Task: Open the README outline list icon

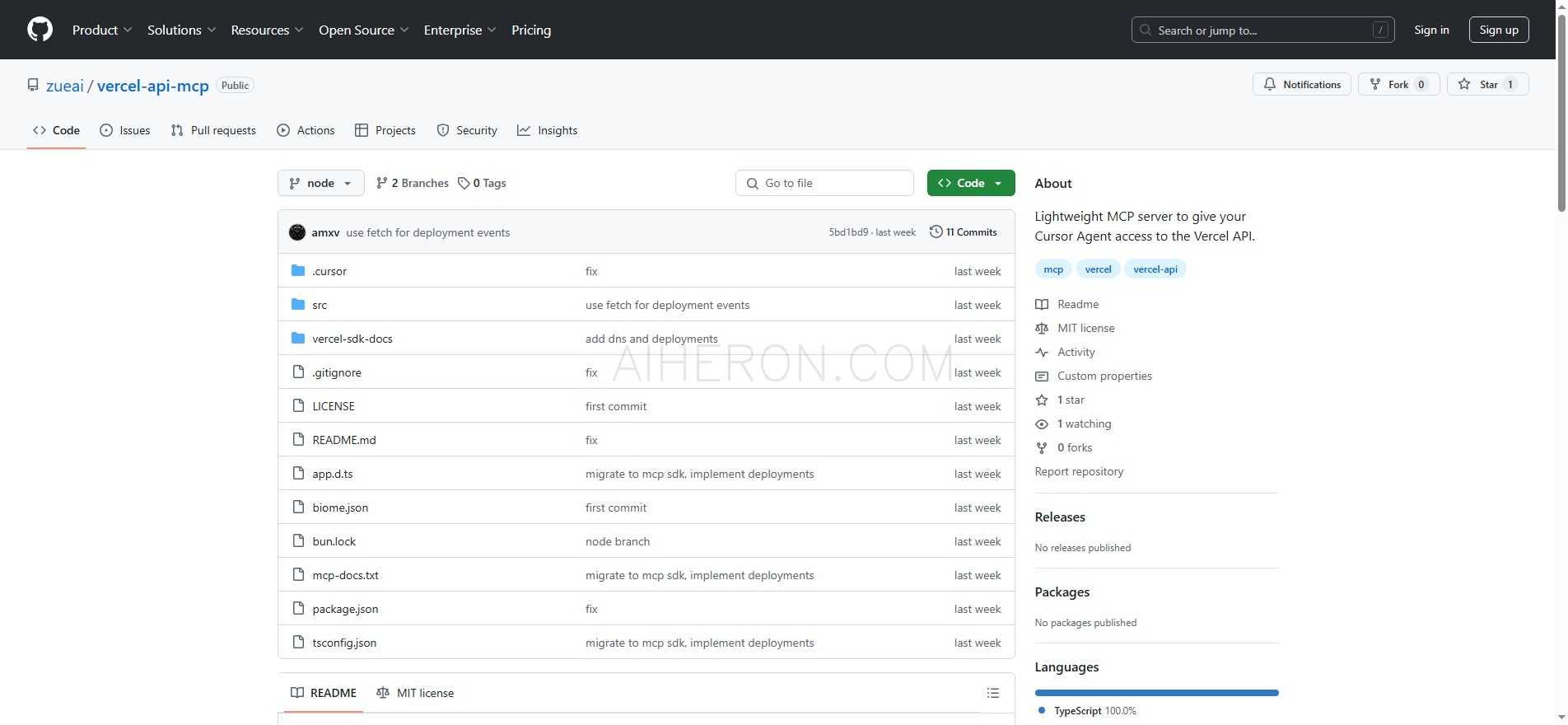Action: [993, 693]
